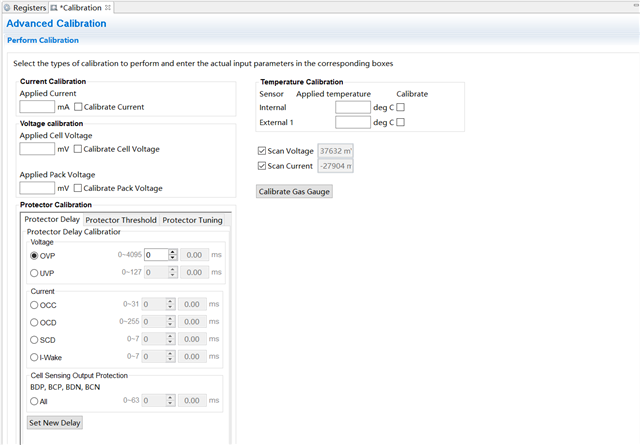Enable the Calibrate Cell Voltage checkbox

pyautogui.click(x=78, y=149)
